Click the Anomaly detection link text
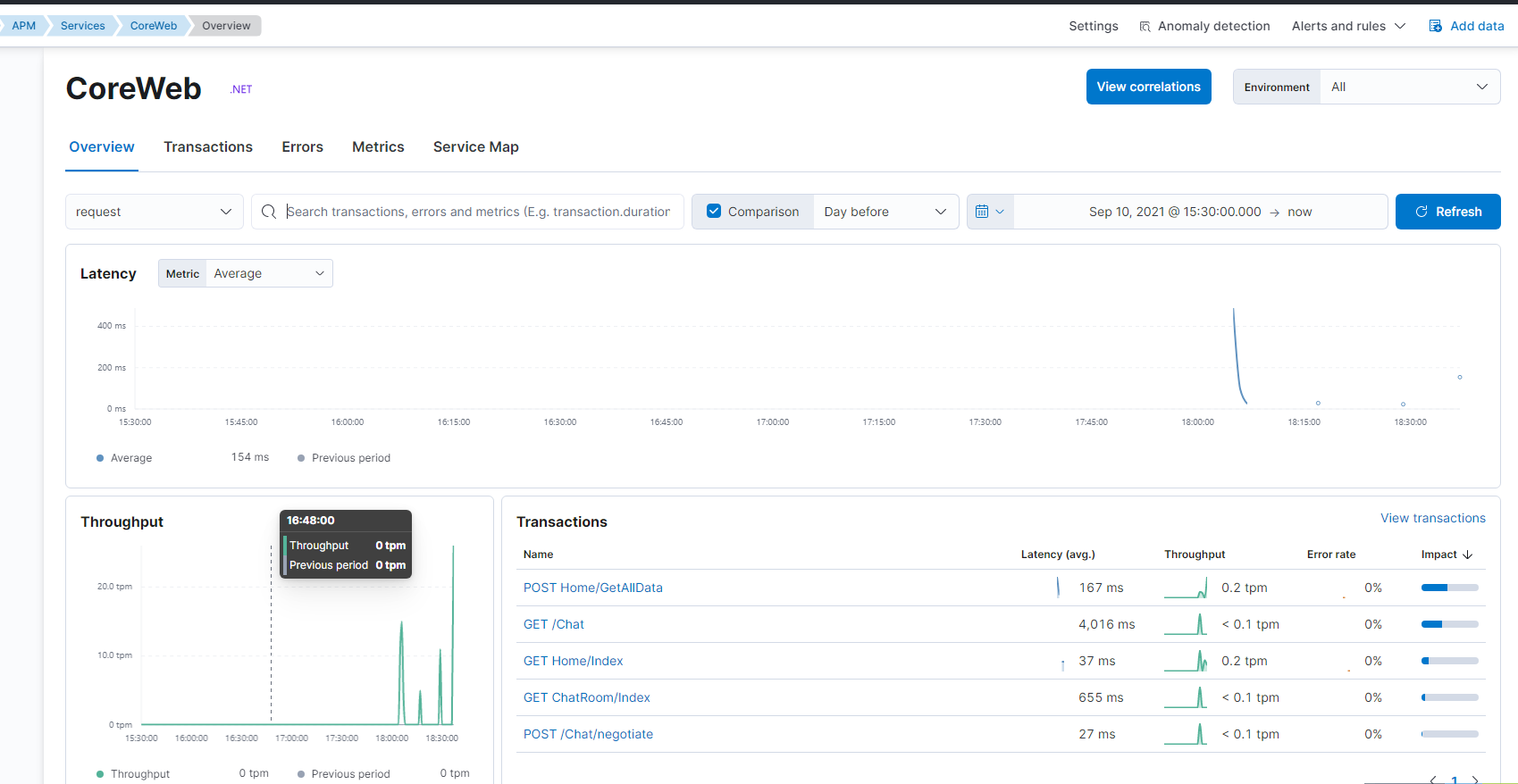 point(1214,26)
